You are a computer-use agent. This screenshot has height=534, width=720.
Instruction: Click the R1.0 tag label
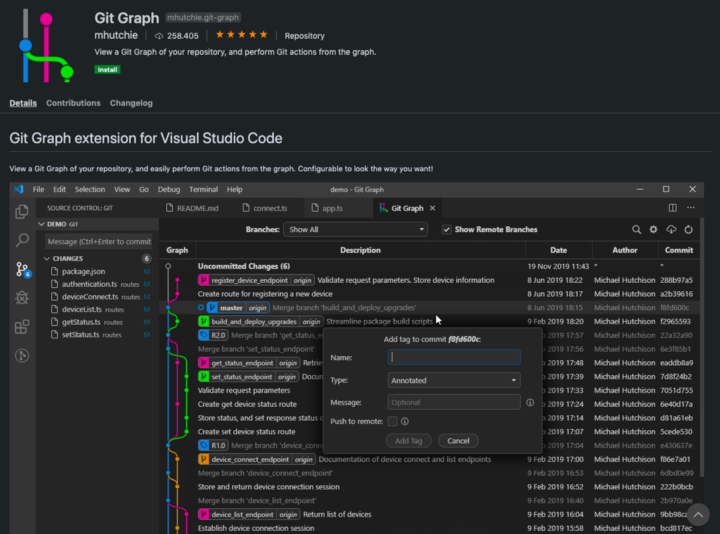point(213,445)
